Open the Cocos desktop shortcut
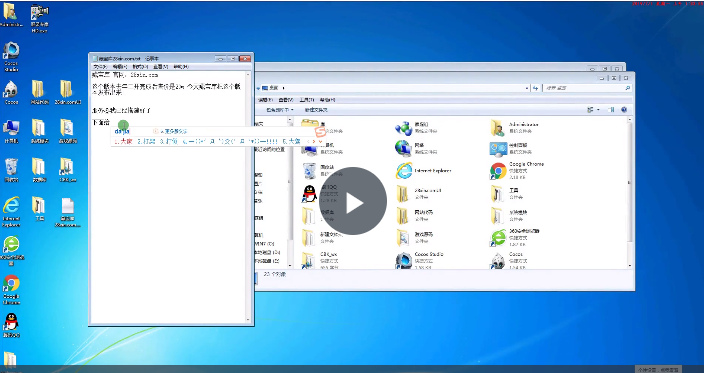The height and width of the screenshot is (373, 704). point(11,93)
